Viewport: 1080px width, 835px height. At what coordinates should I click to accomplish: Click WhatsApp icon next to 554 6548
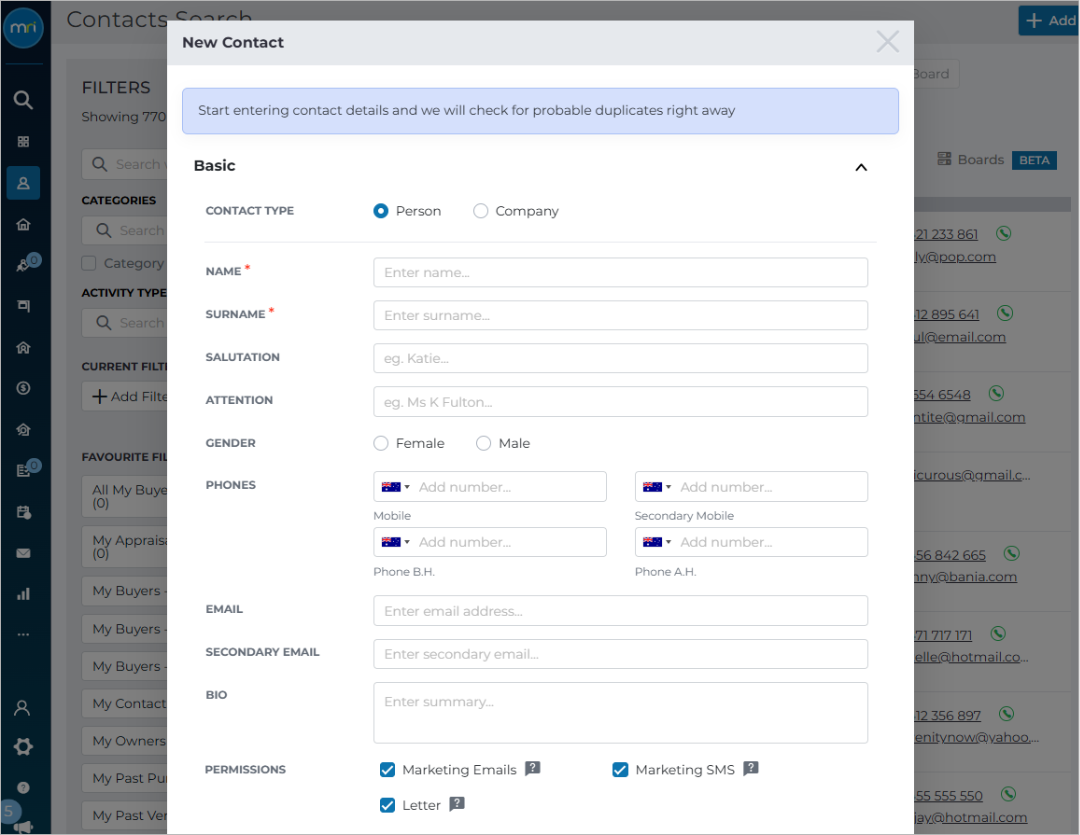tap(996, 393)
